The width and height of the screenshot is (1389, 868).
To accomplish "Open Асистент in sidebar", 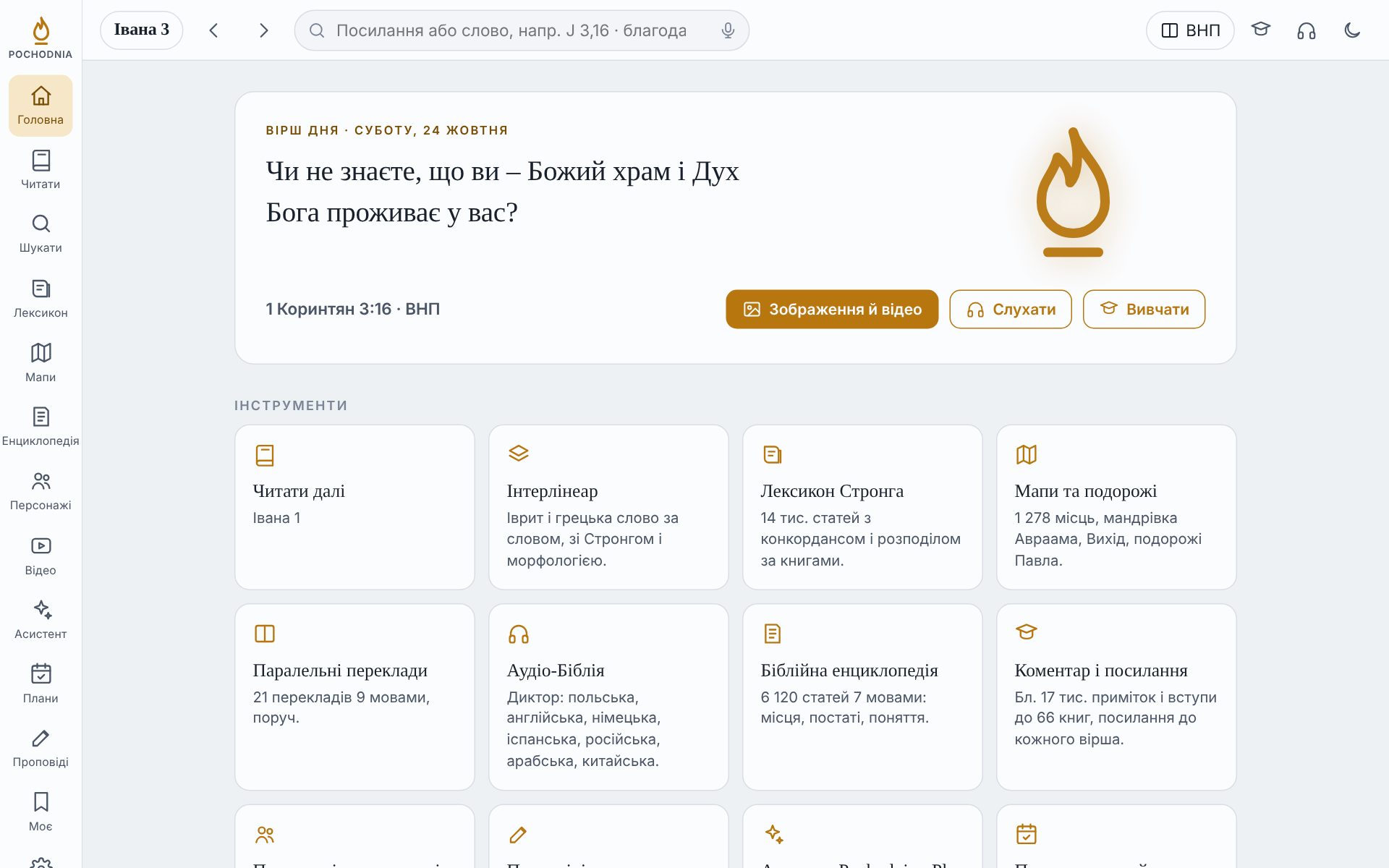I will [x=41, y=620].
